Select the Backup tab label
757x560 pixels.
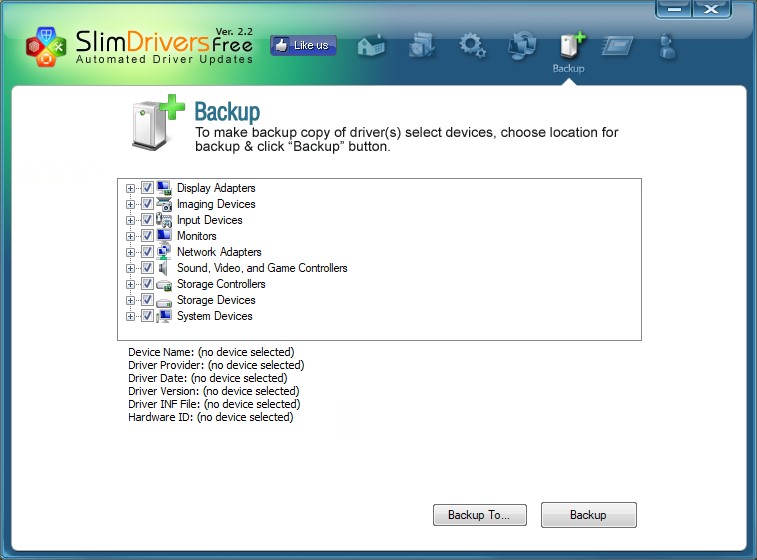pyautogui.click(x=569, y=69)
